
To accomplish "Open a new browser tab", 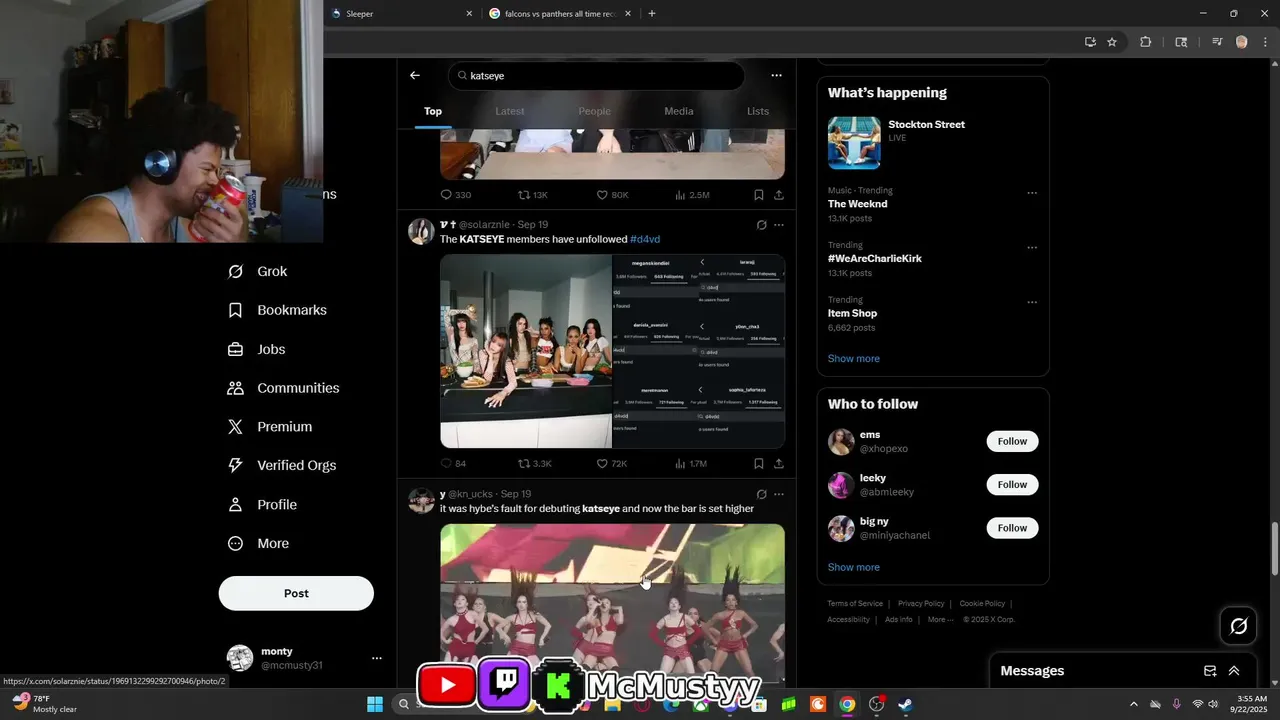I will tap(652, 14).
